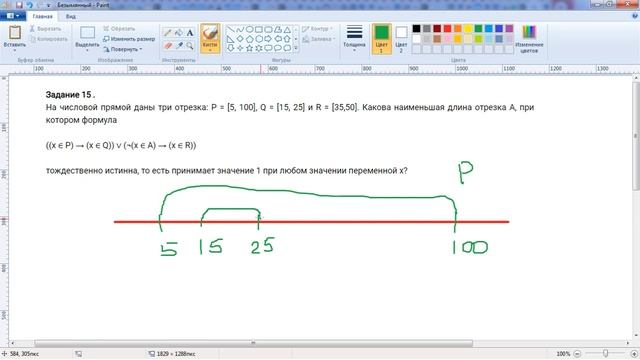Choose the Rounded rectangle shape
640x360 pixels.
[268, 29]
